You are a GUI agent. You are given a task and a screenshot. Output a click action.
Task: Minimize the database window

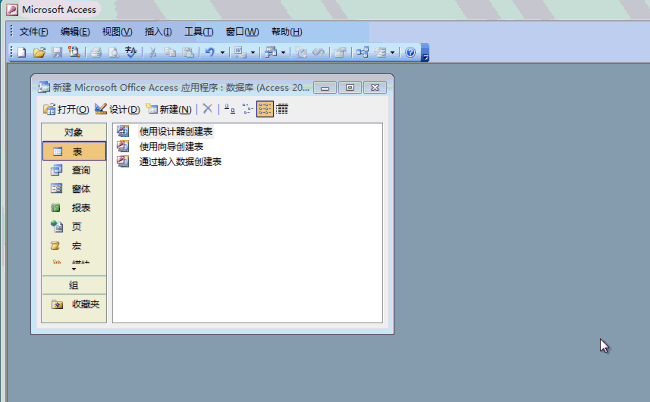click(325, 88)
